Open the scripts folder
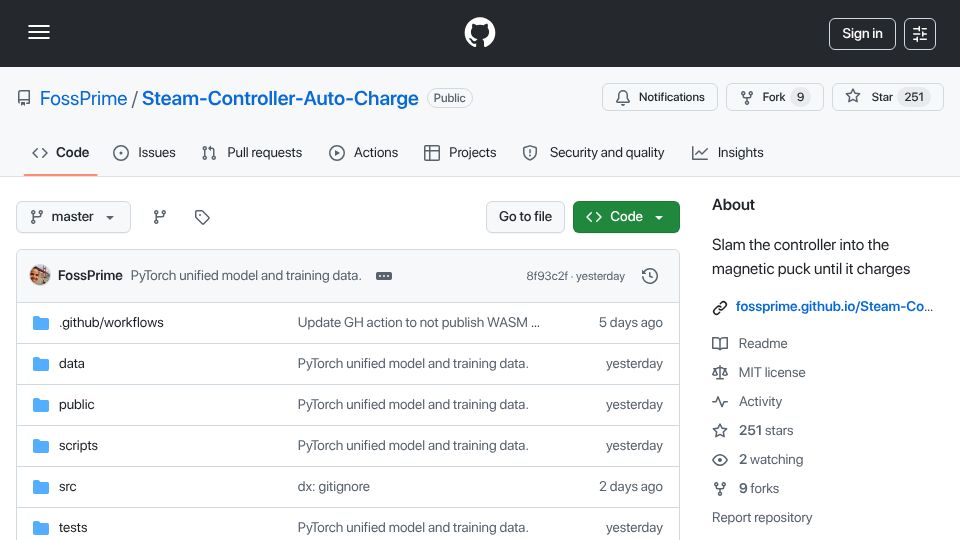 [x=78, y=446]
